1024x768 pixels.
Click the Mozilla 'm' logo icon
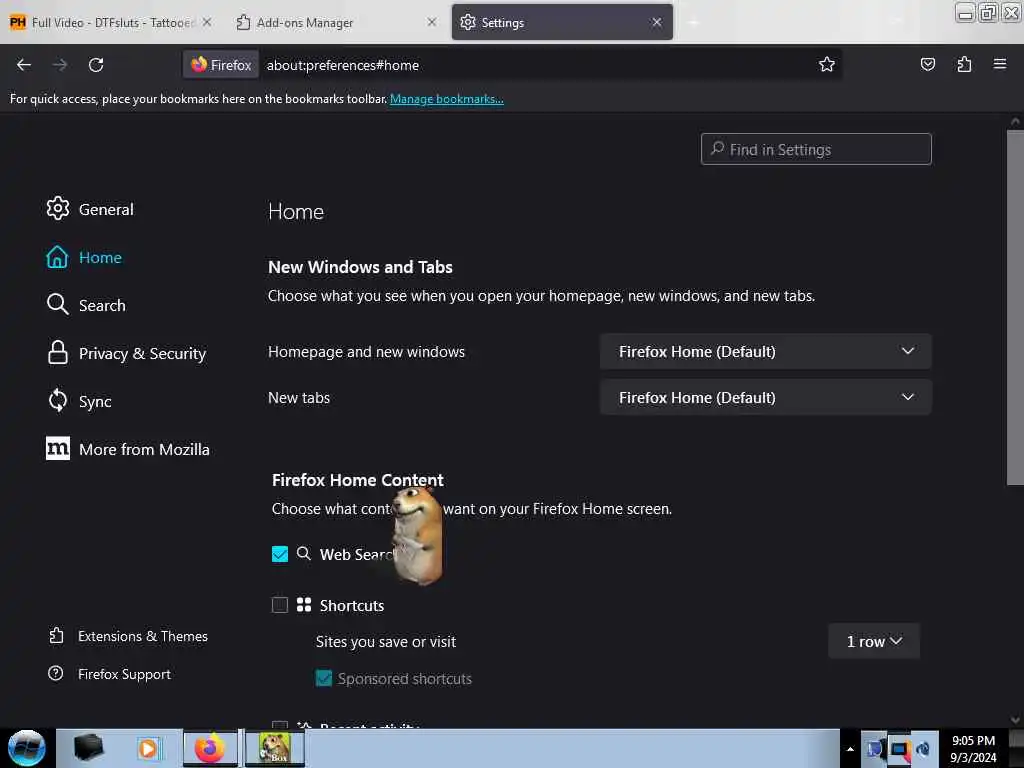(x=57, y=448)
